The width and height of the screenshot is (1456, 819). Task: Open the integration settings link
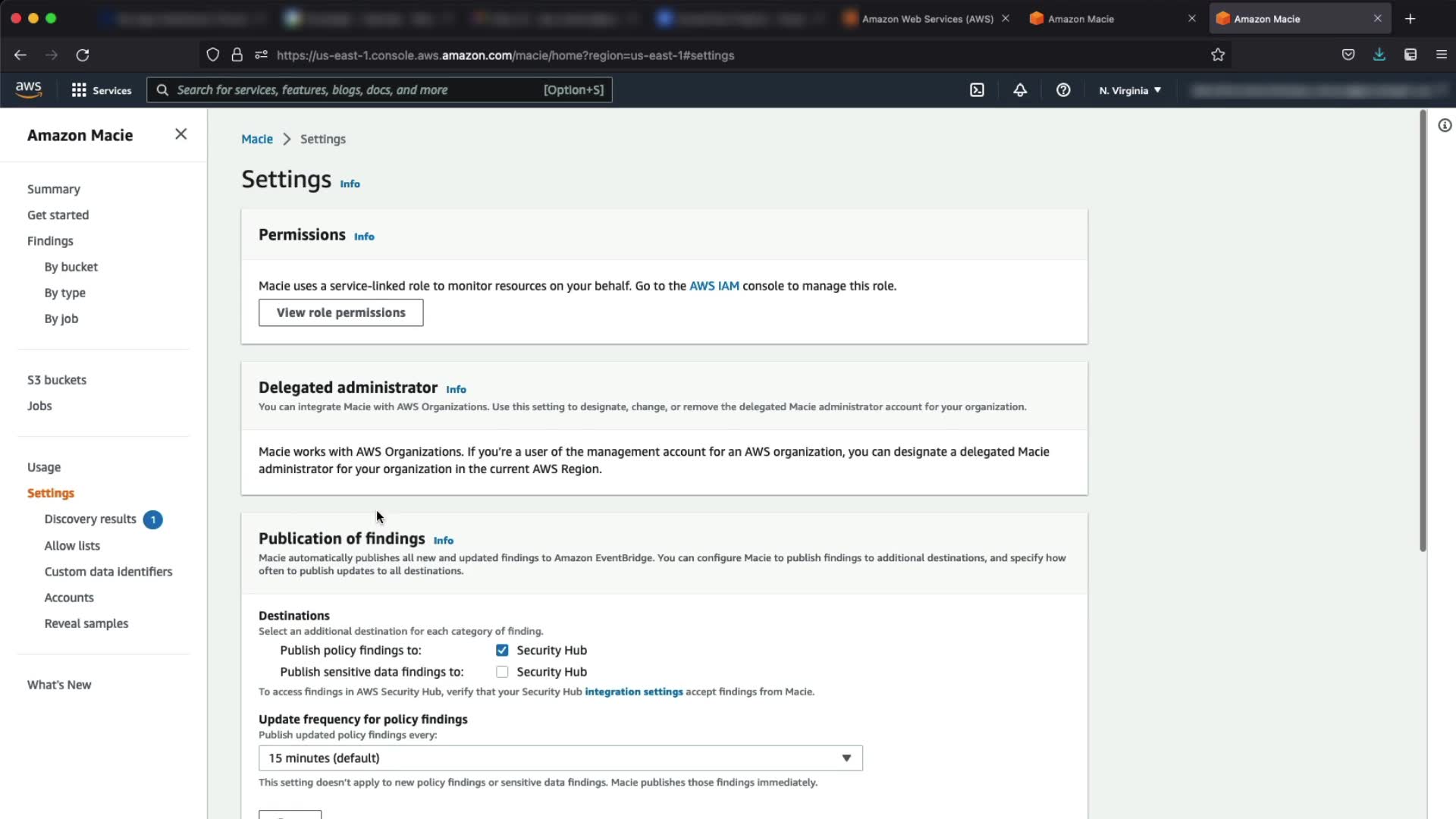[633, 692]
